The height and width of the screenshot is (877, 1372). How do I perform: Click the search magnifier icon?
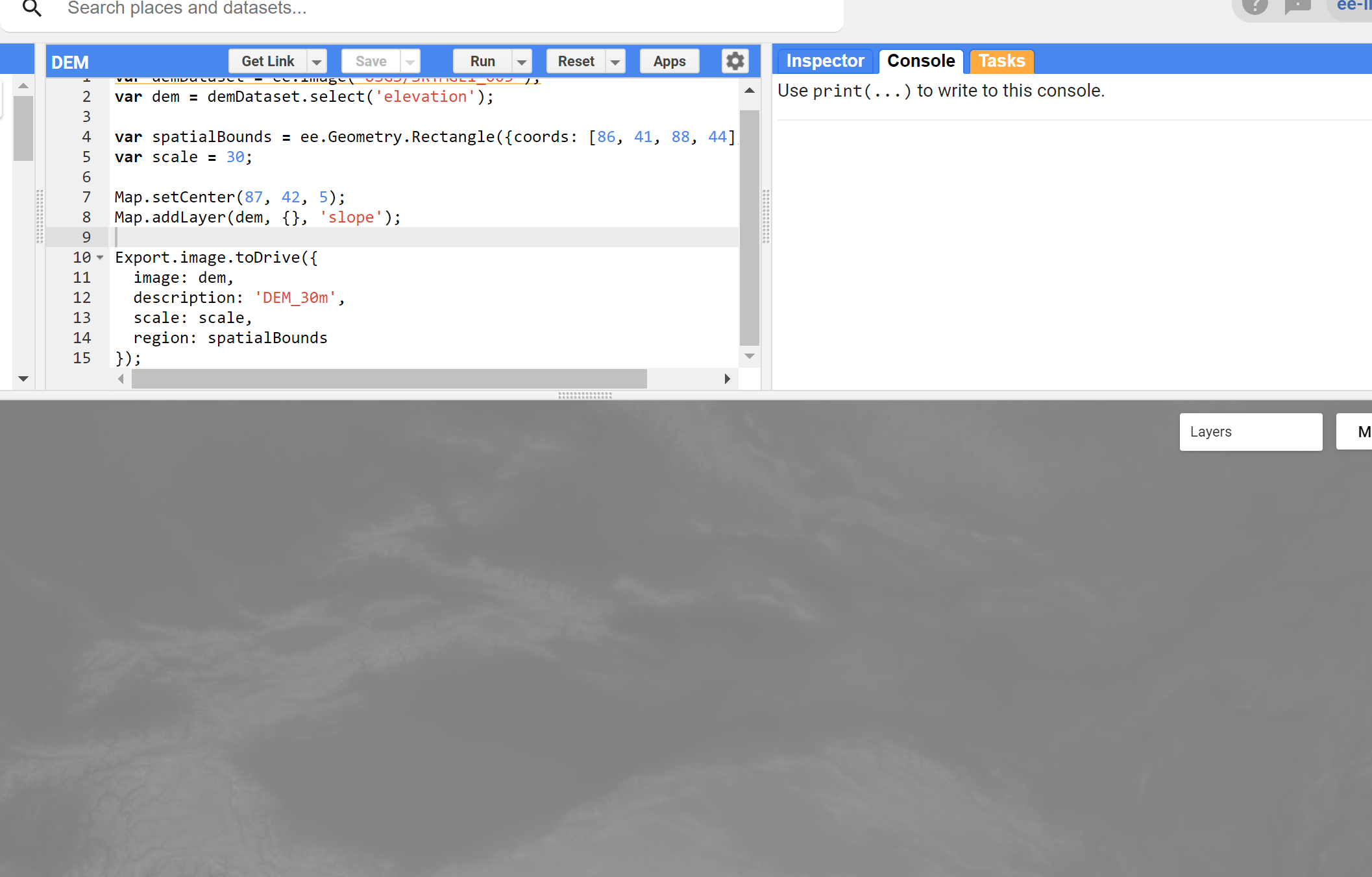tap(32, 8)
